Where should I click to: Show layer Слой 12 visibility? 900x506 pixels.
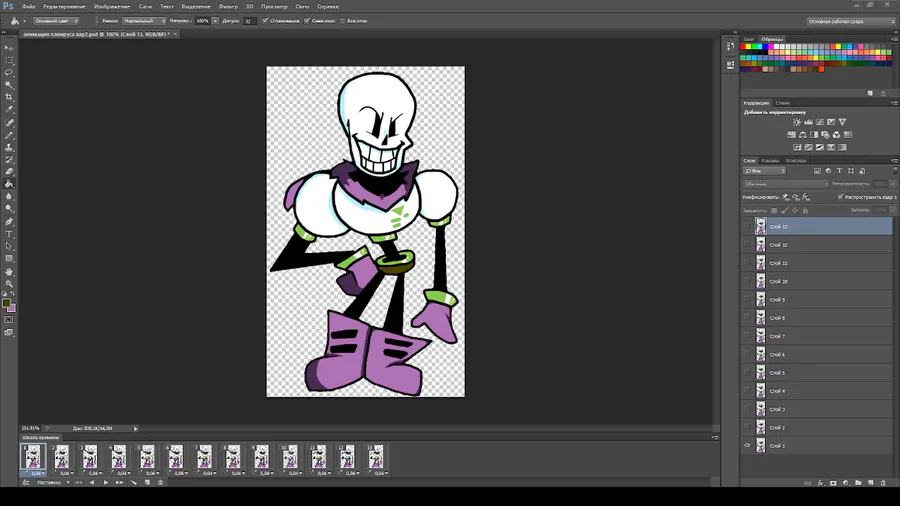(x=747, y=245)
